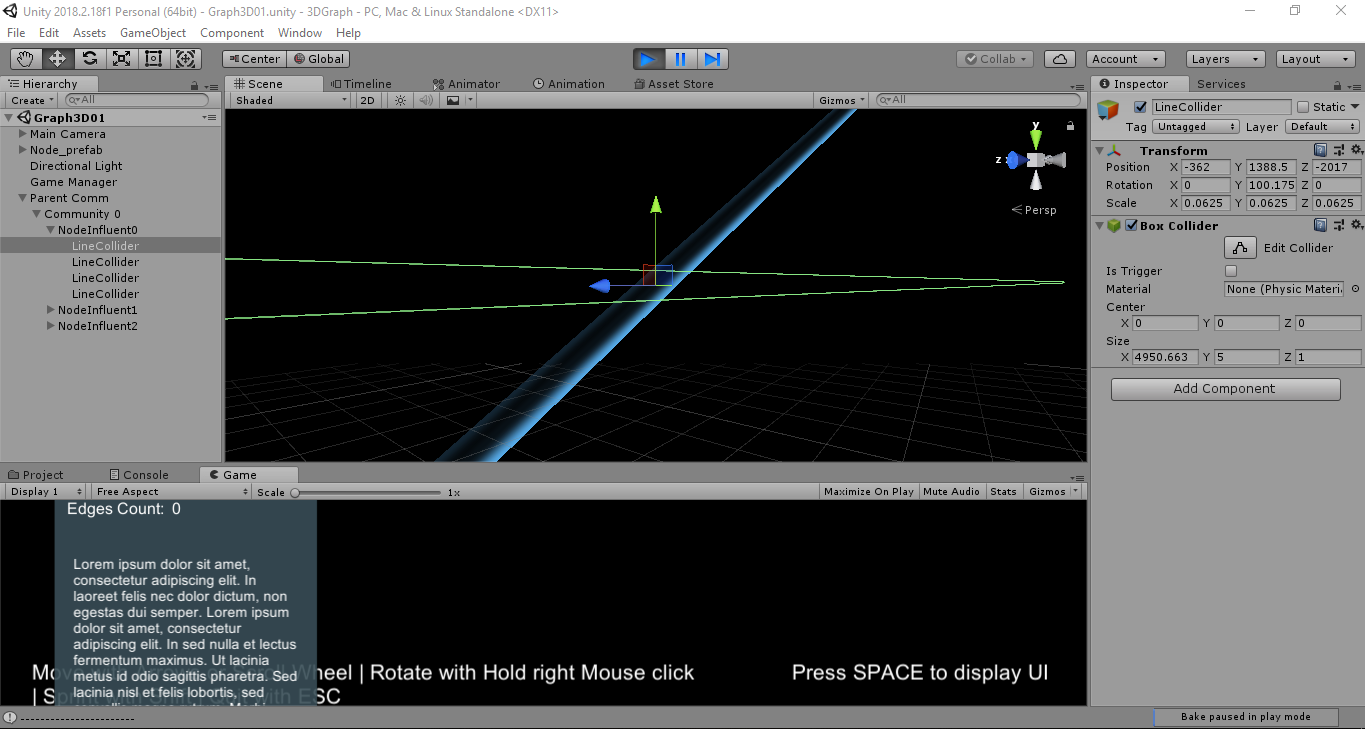
Task: Toggle Global handle rotation button
Action: (x=317, y=59)
